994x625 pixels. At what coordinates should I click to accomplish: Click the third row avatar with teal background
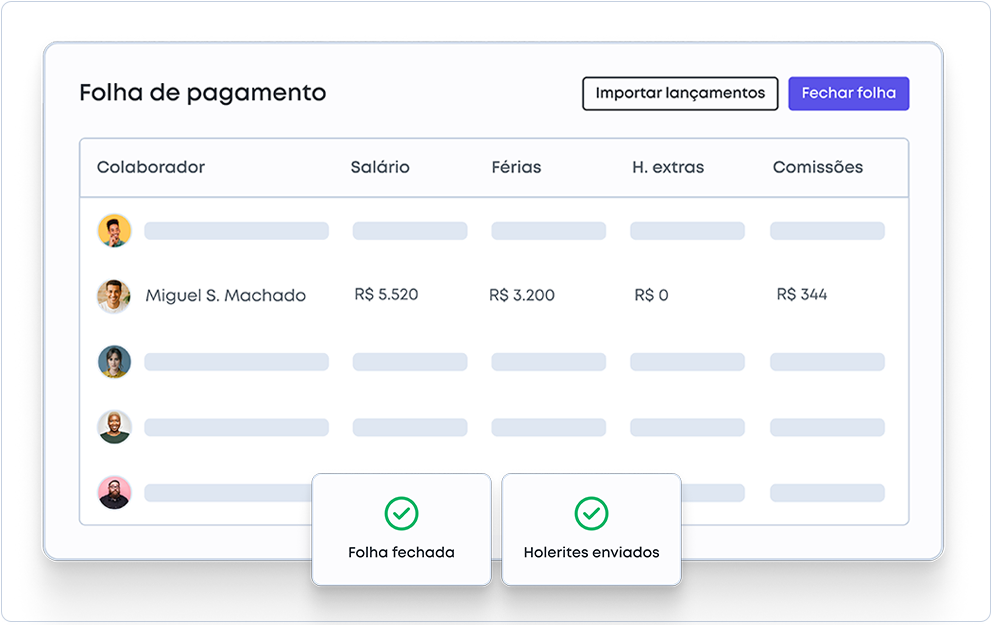[x=114, y=361]
